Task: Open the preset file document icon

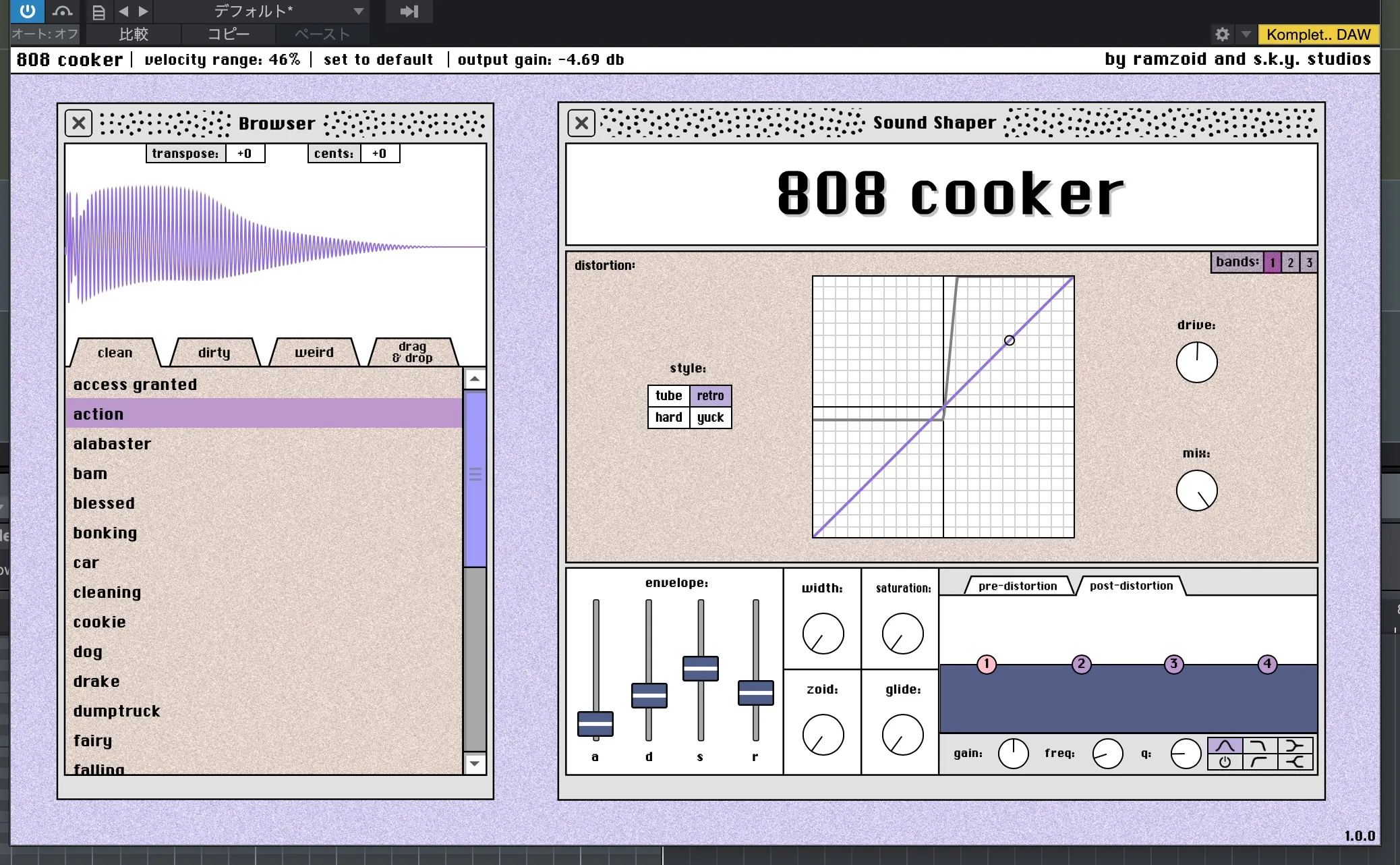Action: [98, 12]
